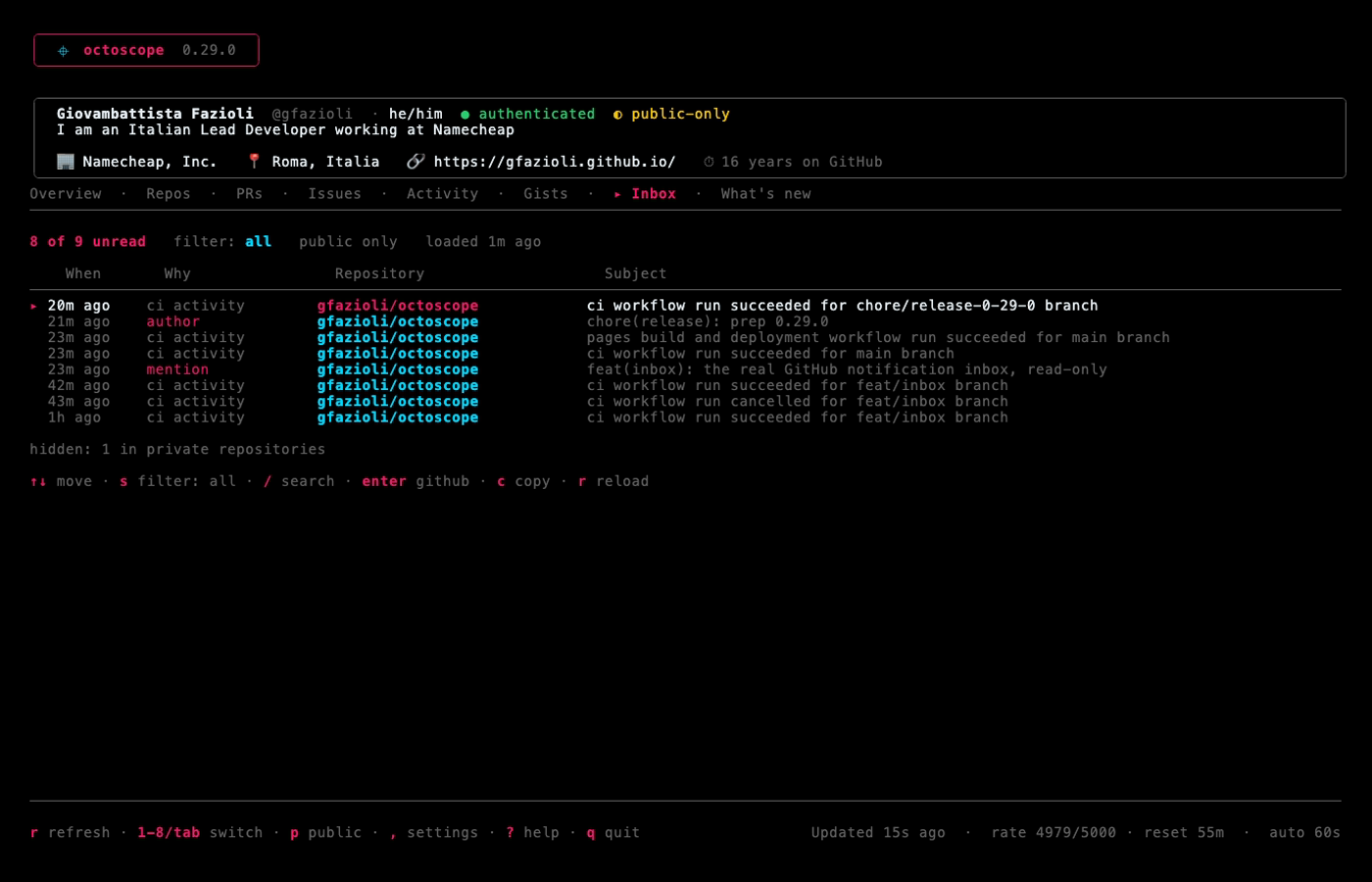Click the gfazioli/octoscope repo in the first row

(398, 306)
